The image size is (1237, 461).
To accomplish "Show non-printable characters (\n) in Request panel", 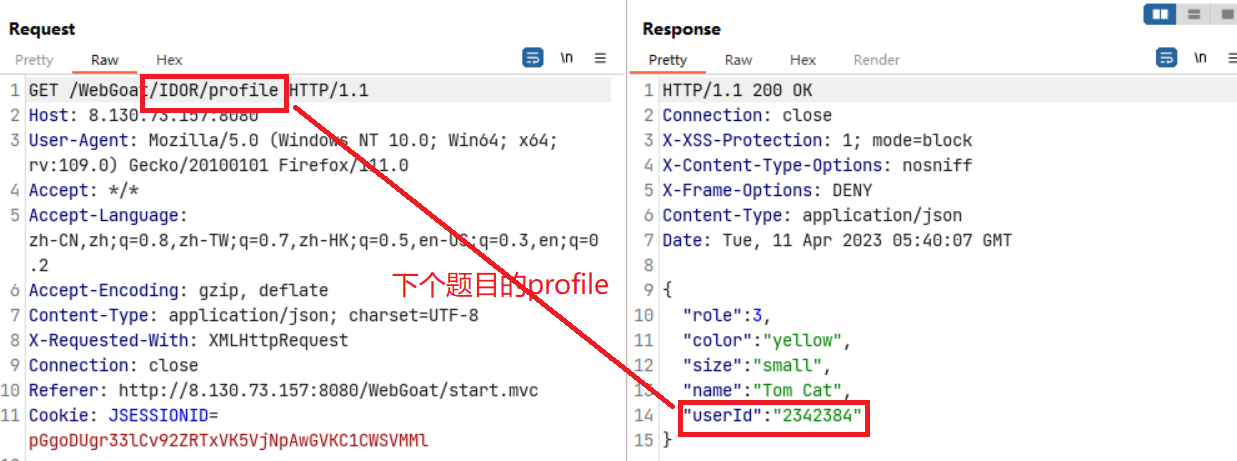I will [567, 58].
